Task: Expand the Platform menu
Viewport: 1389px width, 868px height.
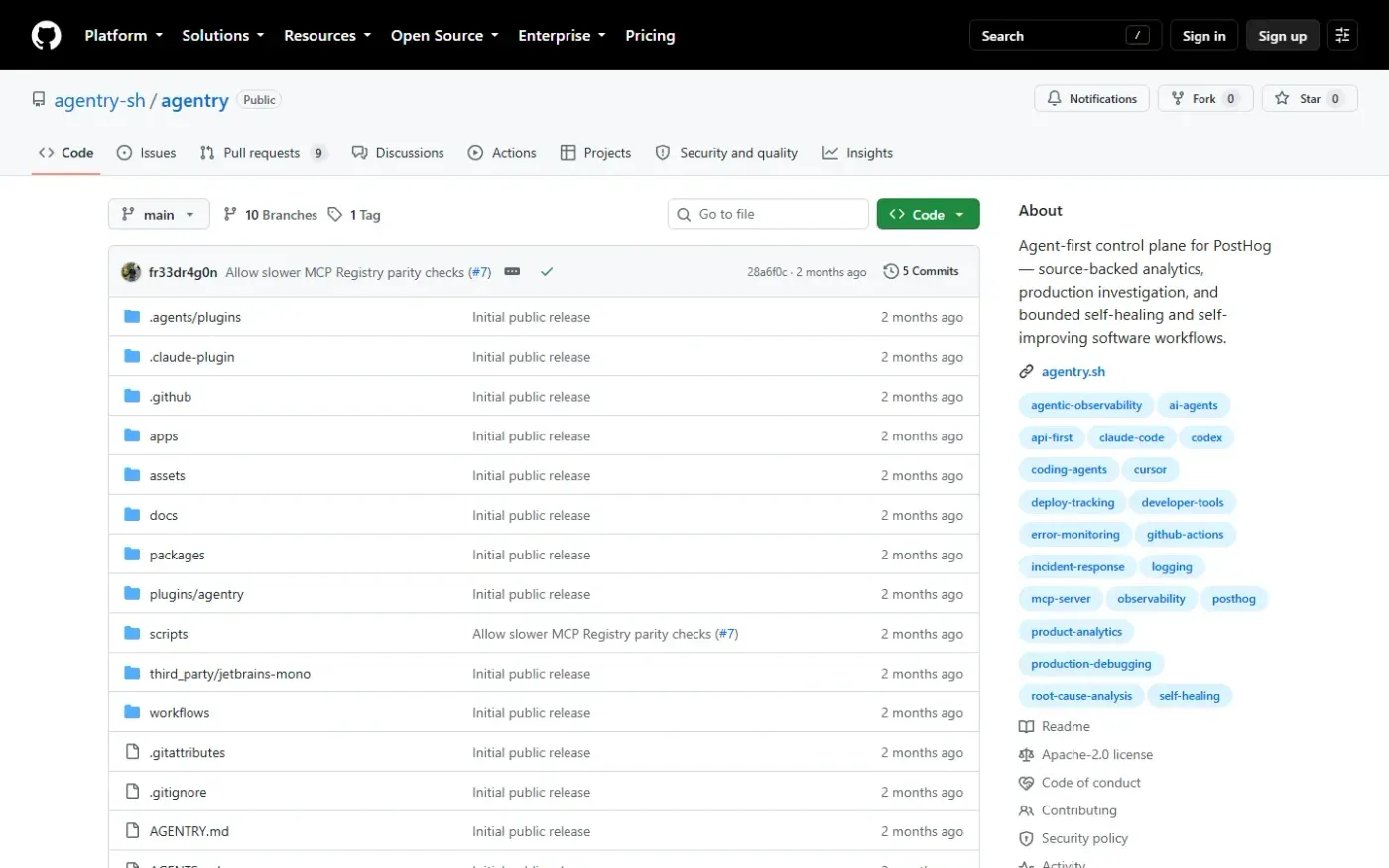Action: pos(123,36)
